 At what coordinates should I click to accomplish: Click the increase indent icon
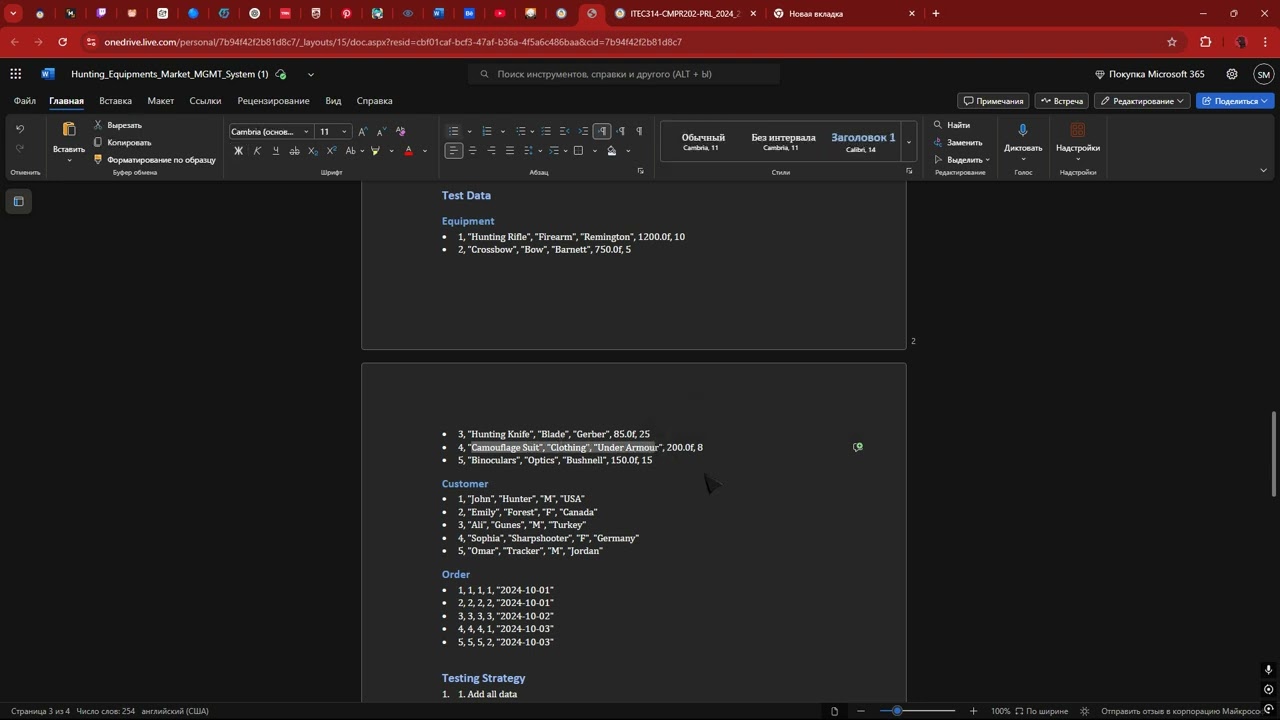click(583, 132)
